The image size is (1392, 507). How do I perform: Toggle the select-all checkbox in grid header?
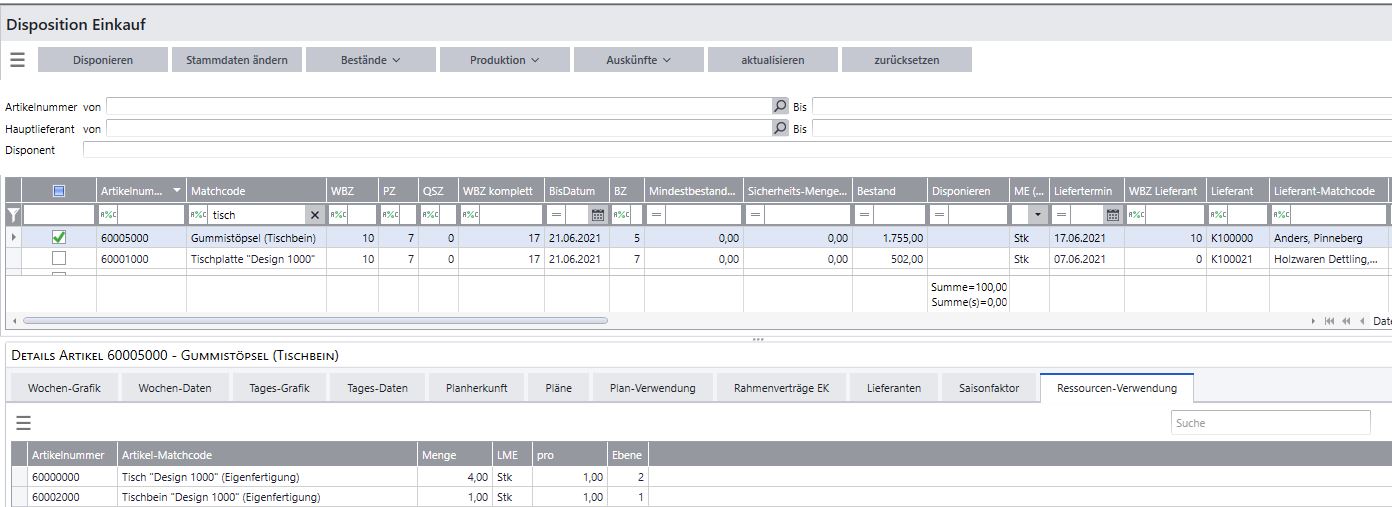59,191
